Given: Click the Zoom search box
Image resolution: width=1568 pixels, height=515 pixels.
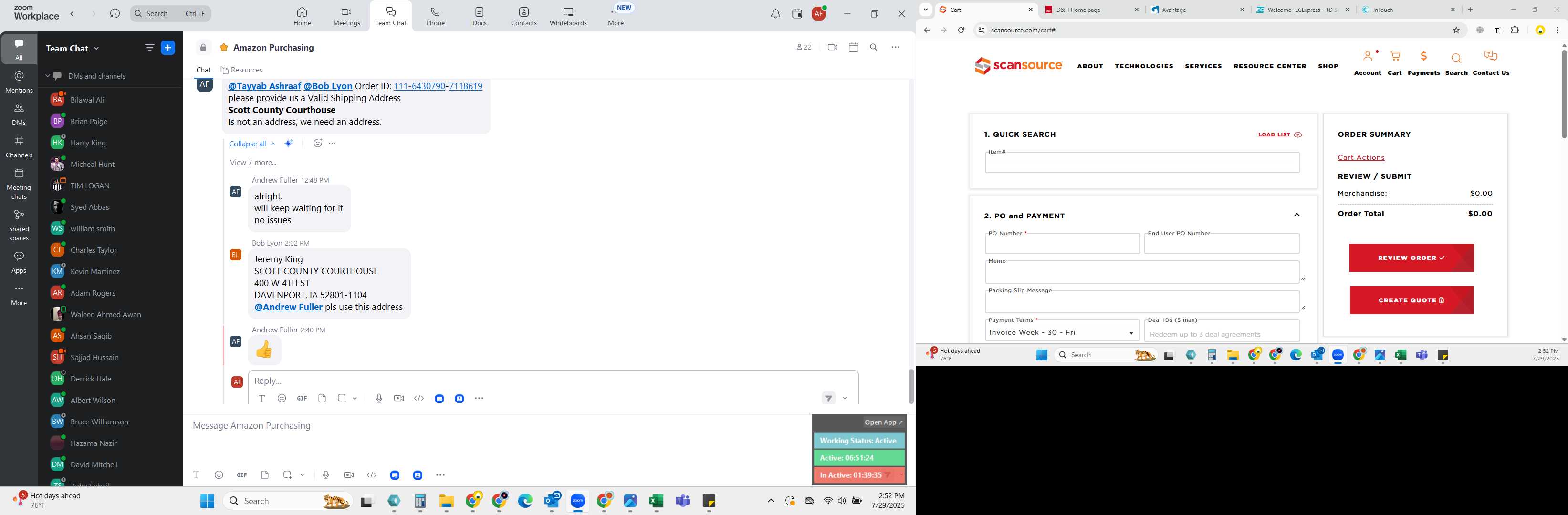Looking at the screenshot, I should click(170, 13).
